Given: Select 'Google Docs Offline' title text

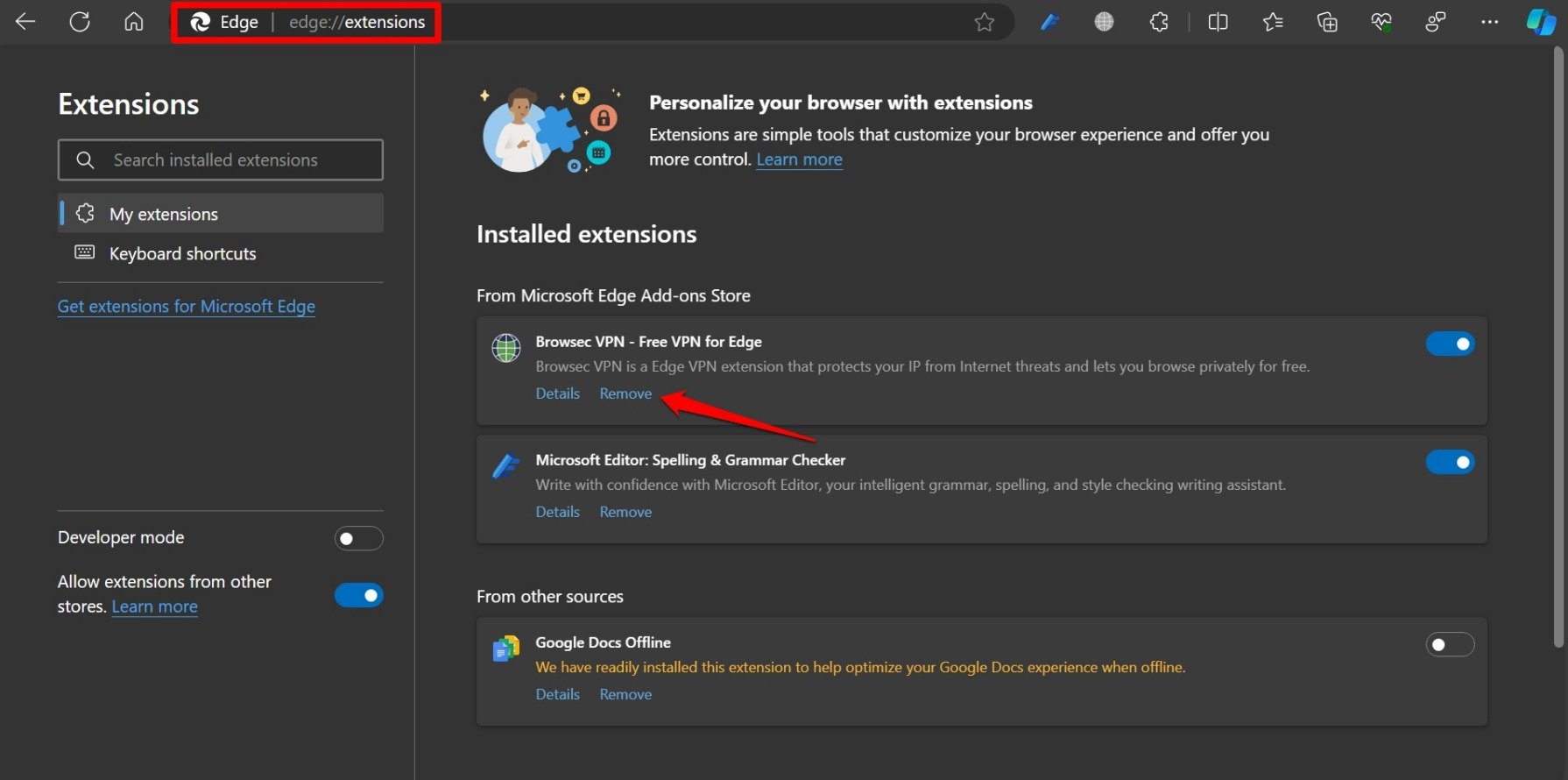Looking at the screenshot, I should coord(604,642).
